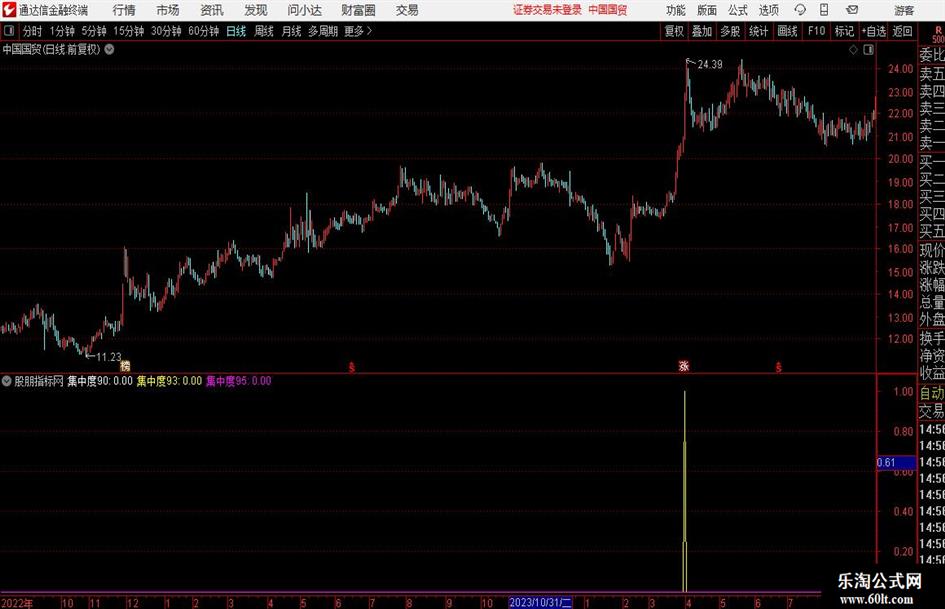Screen dimensions: 945x609
Task: Click the 多股 multi-stock button
Action: (730, 31)
